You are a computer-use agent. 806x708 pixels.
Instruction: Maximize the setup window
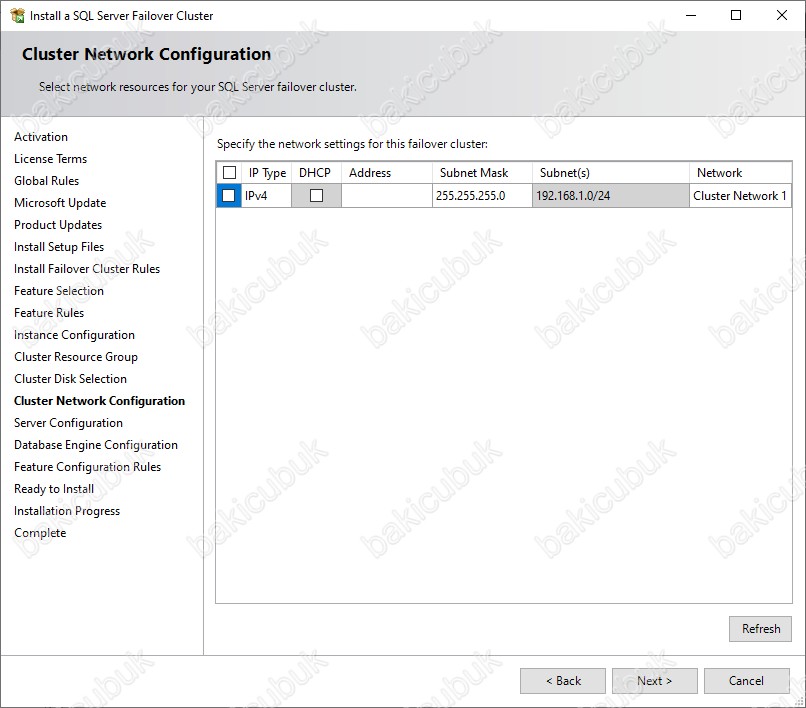point(736,15)
